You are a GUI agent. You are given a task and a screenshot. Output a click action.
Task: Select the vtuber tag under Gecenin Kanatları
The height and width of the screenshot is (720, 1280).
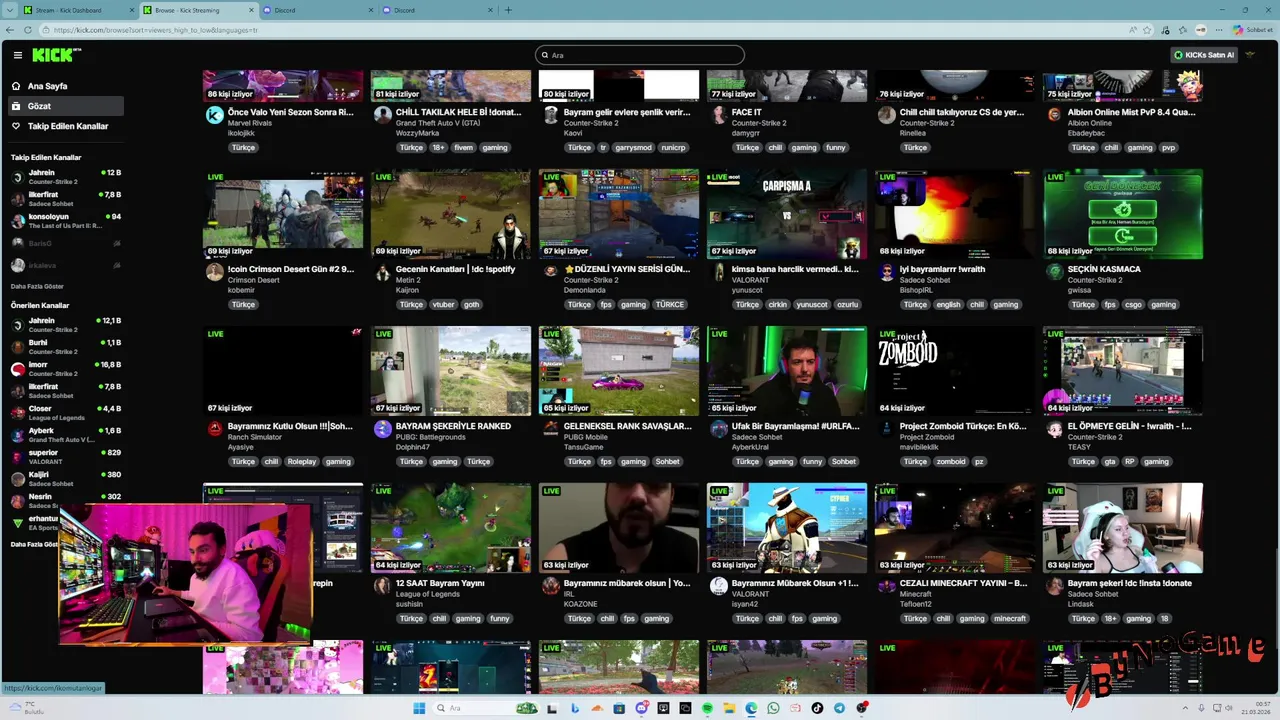click(x=441, y=305)
